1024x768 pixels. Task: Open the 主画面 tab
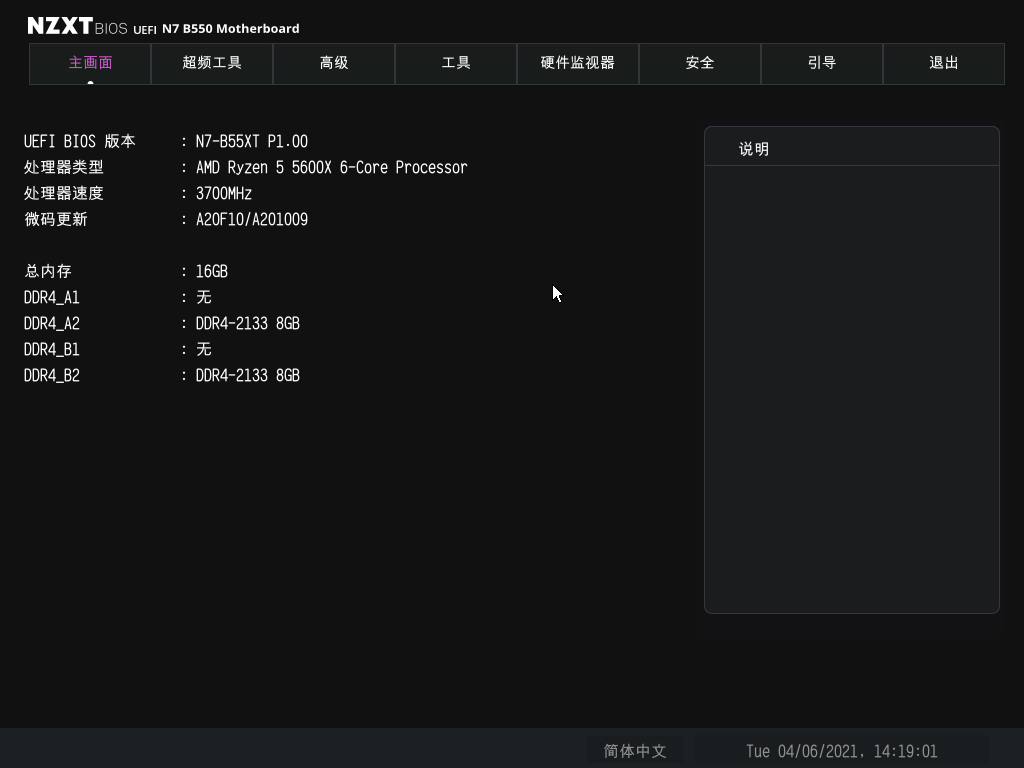(90, 63)
